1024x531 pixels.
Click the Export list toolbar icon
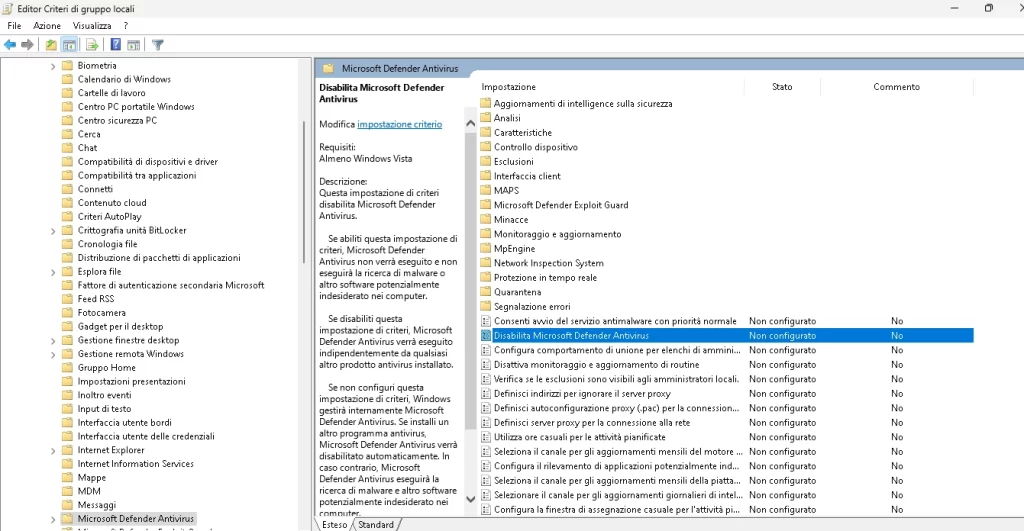coord(92,44)
